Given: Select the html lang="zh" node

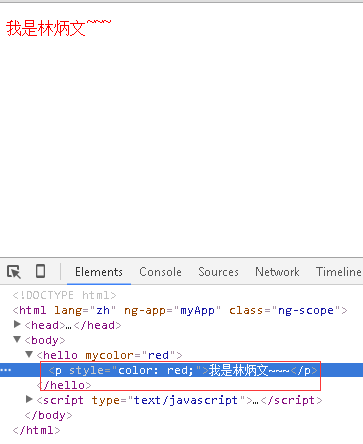Looking at the screenshot, I should tap(180, 310).
